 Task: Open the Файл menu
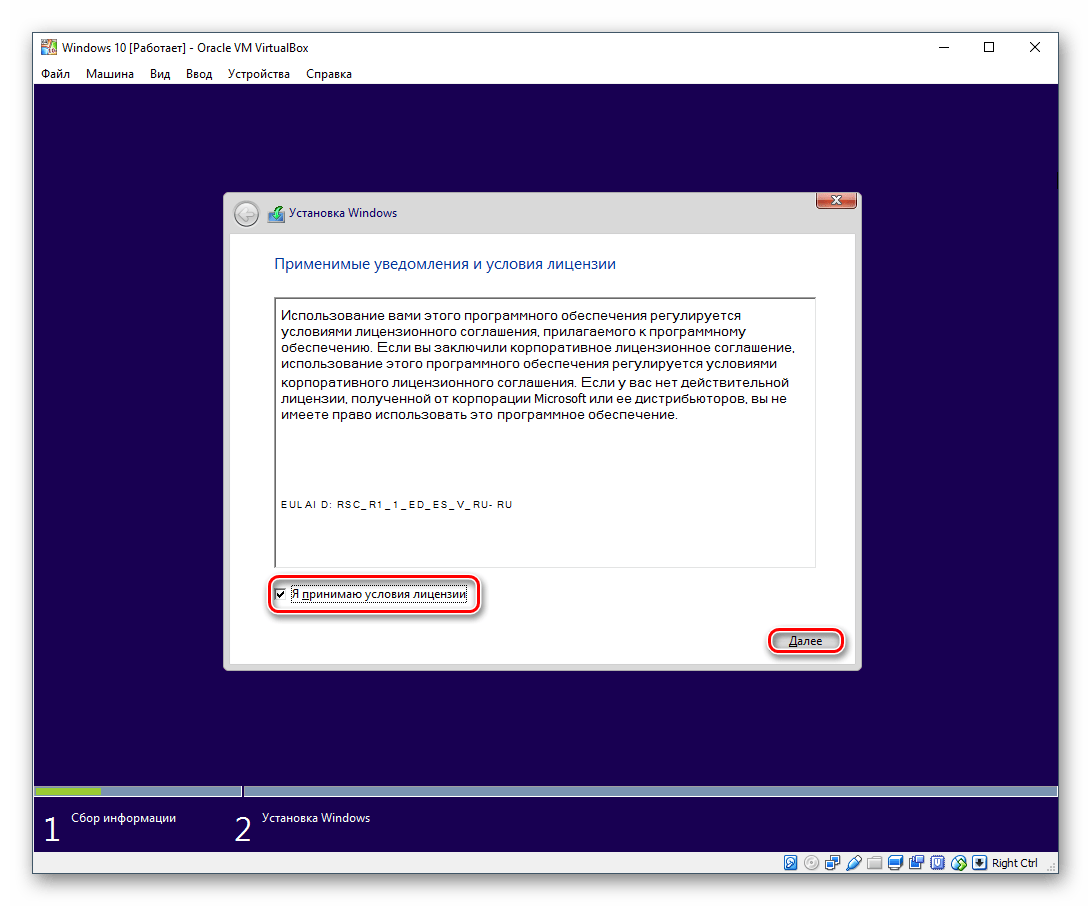point(56,74)
